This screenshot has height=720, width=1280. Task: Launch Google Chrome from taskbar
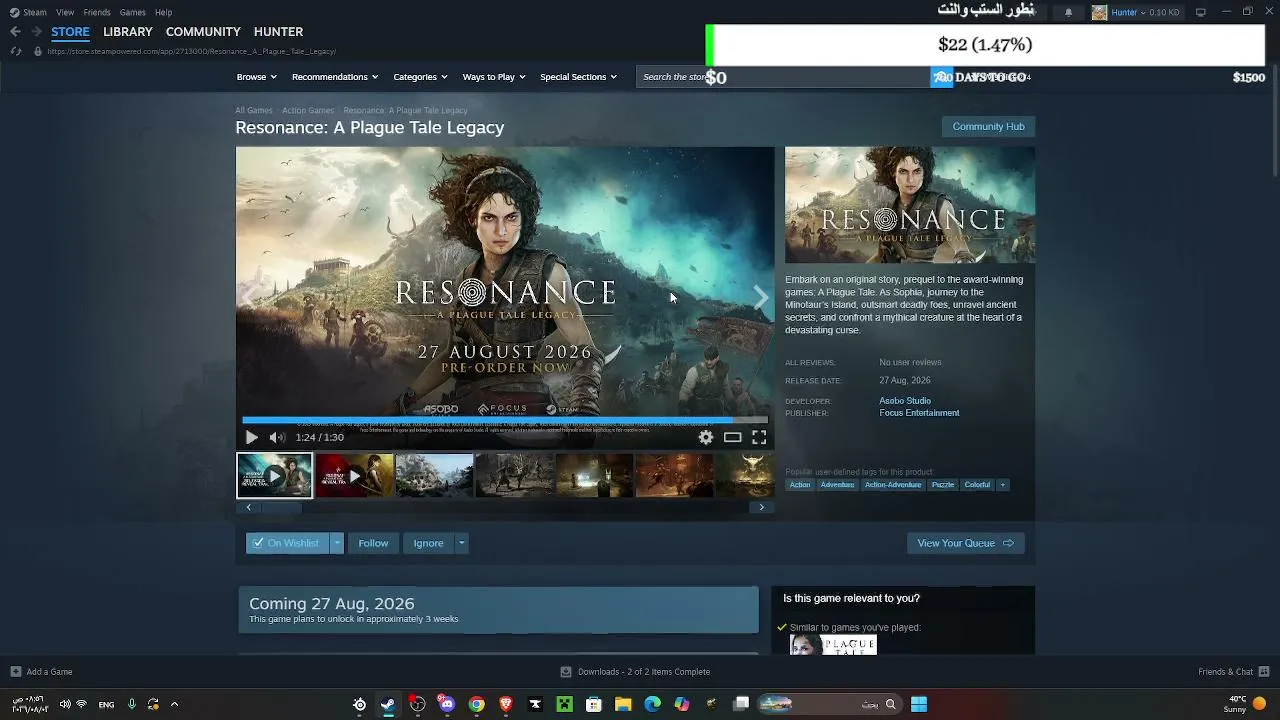[x=477, y=704]
